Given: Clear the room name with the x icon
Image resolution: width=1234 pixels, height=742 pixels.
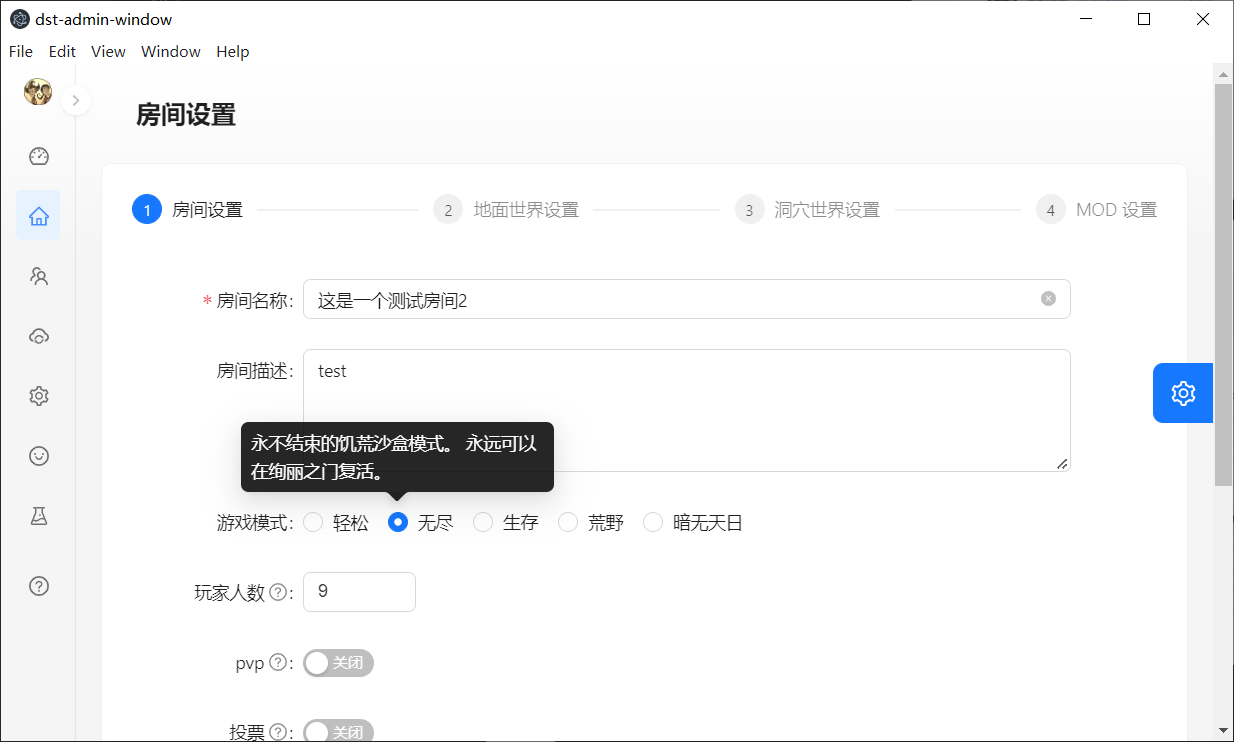Looking at the screenshot, I should [1048, 298].
